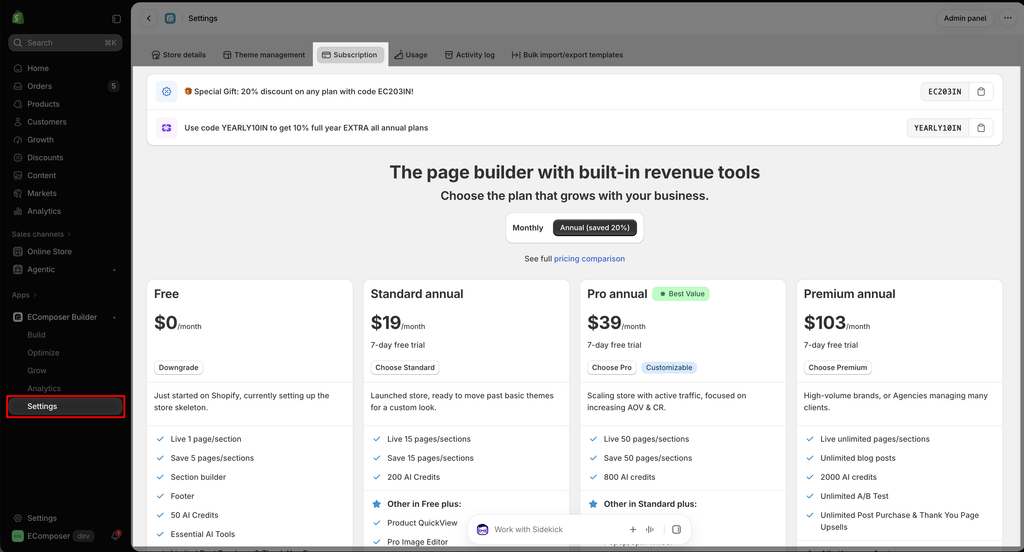The image size is (1024, 552).
Task: Click the Customizable badge on Pro
Action: click(x=669, y=368)
